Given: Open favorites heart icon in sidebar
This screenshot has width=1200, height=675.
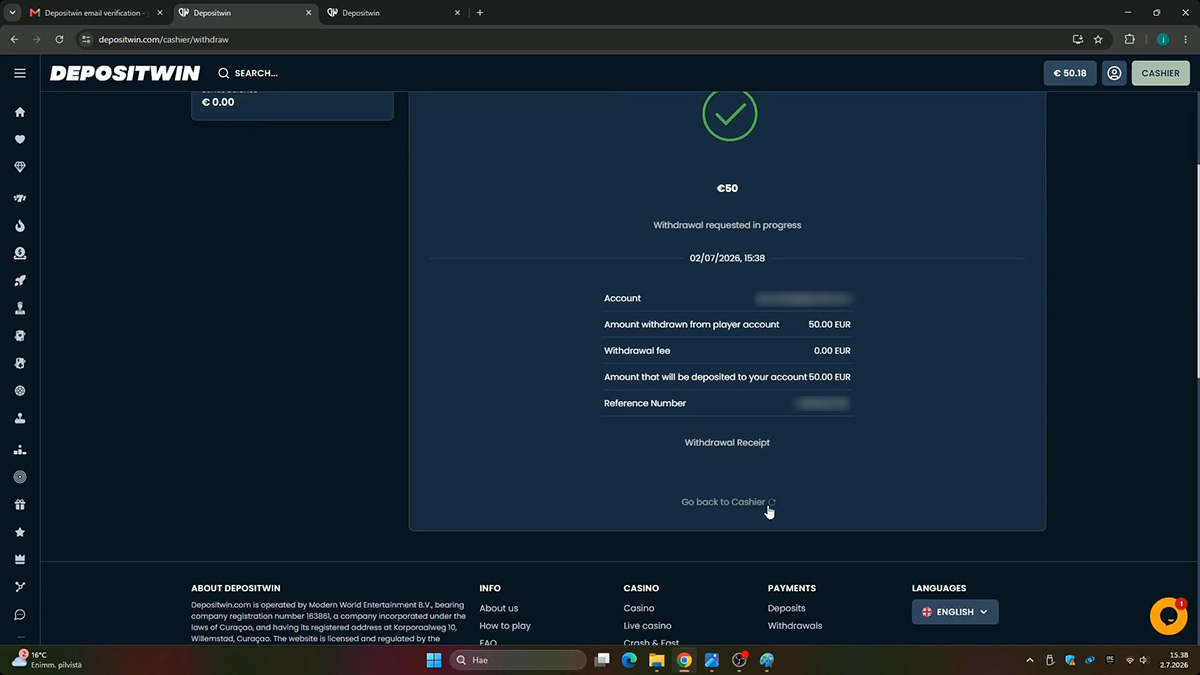Looking at the screenshot, I should pos(20,140).
